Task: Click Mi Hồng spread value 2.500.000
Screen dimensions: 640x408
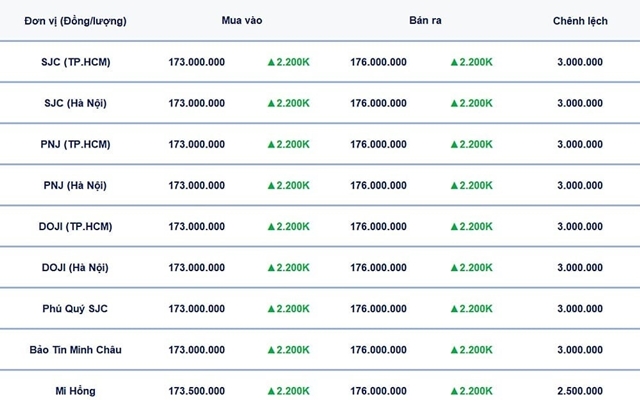Action: [580, 390]
